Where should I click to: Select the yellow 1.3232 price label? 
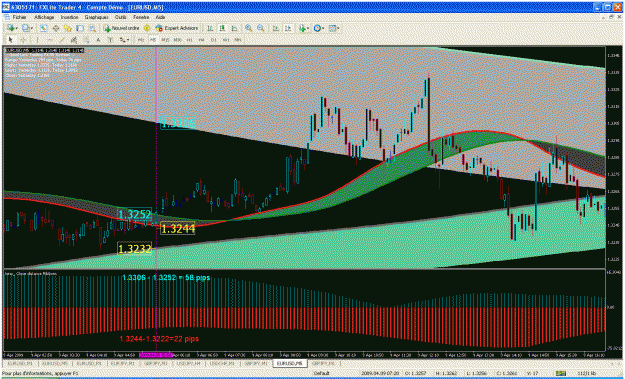pos(135,249)
